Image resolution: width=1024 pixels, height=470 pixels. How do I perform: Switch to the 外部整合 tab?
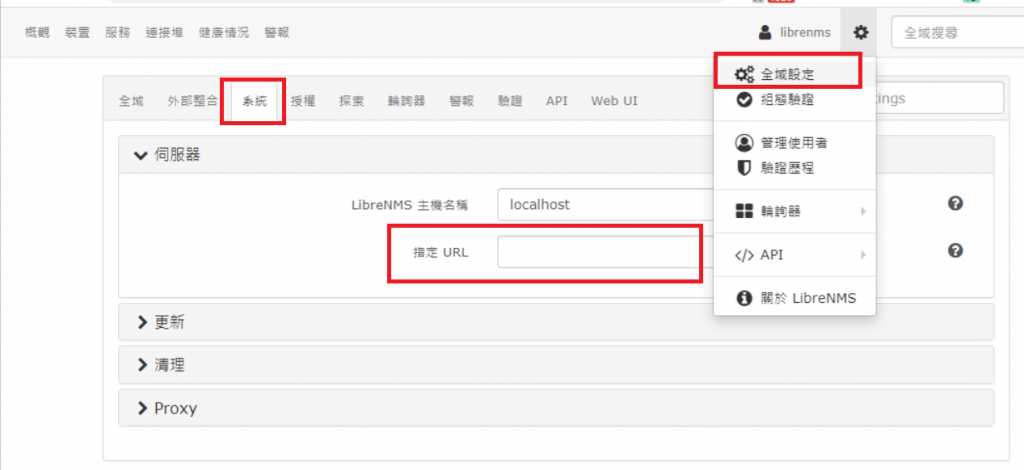point(192,101)
